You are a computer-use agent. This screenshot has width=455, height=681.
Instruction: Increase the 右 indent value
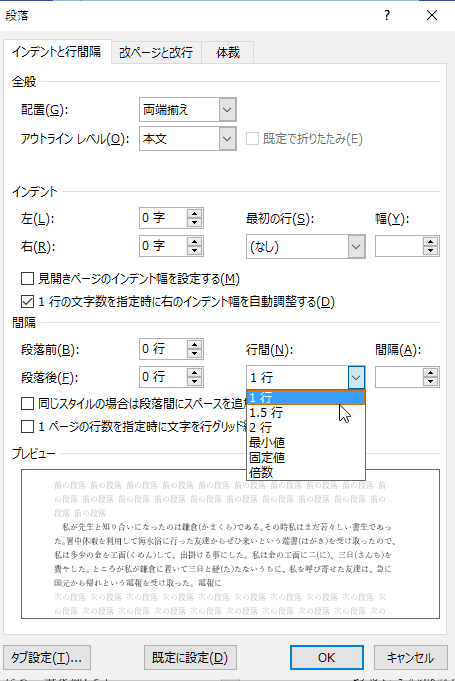point(195,242)
